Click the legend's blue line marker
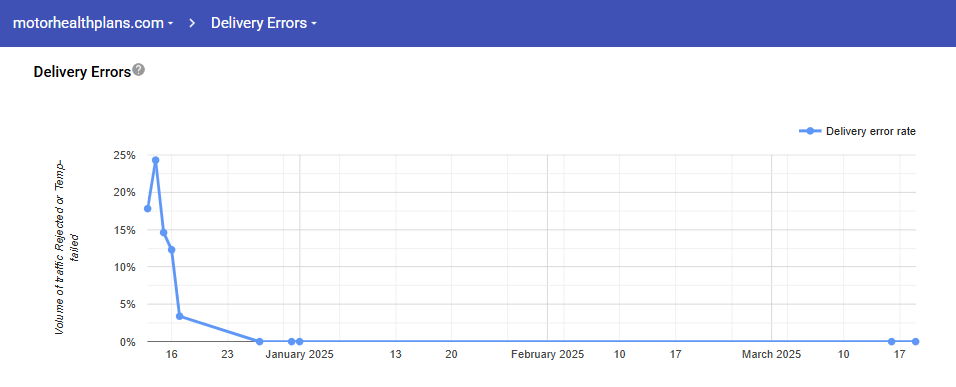The height and width of the screenshot is (387, 956). (810, 131)
